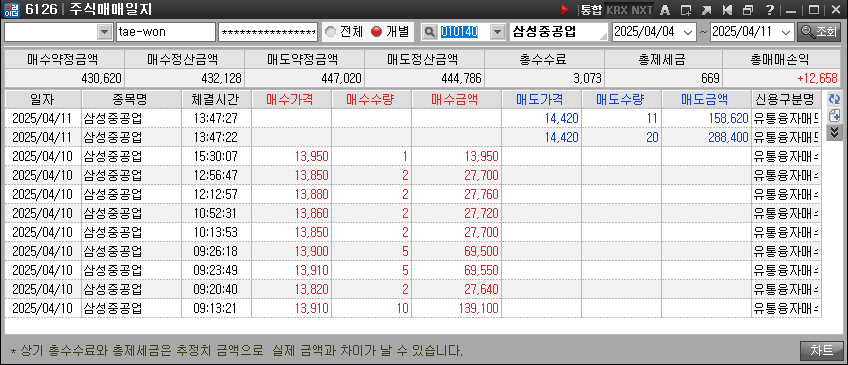Click the 매수가격 column header
848x365 pixels.
pyautogui.click(x=292, y=99)
